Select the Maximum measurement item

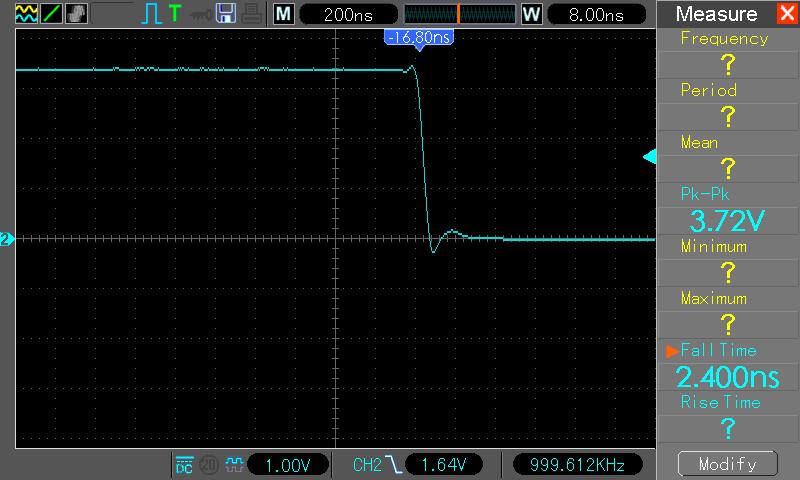pos(713,298)
